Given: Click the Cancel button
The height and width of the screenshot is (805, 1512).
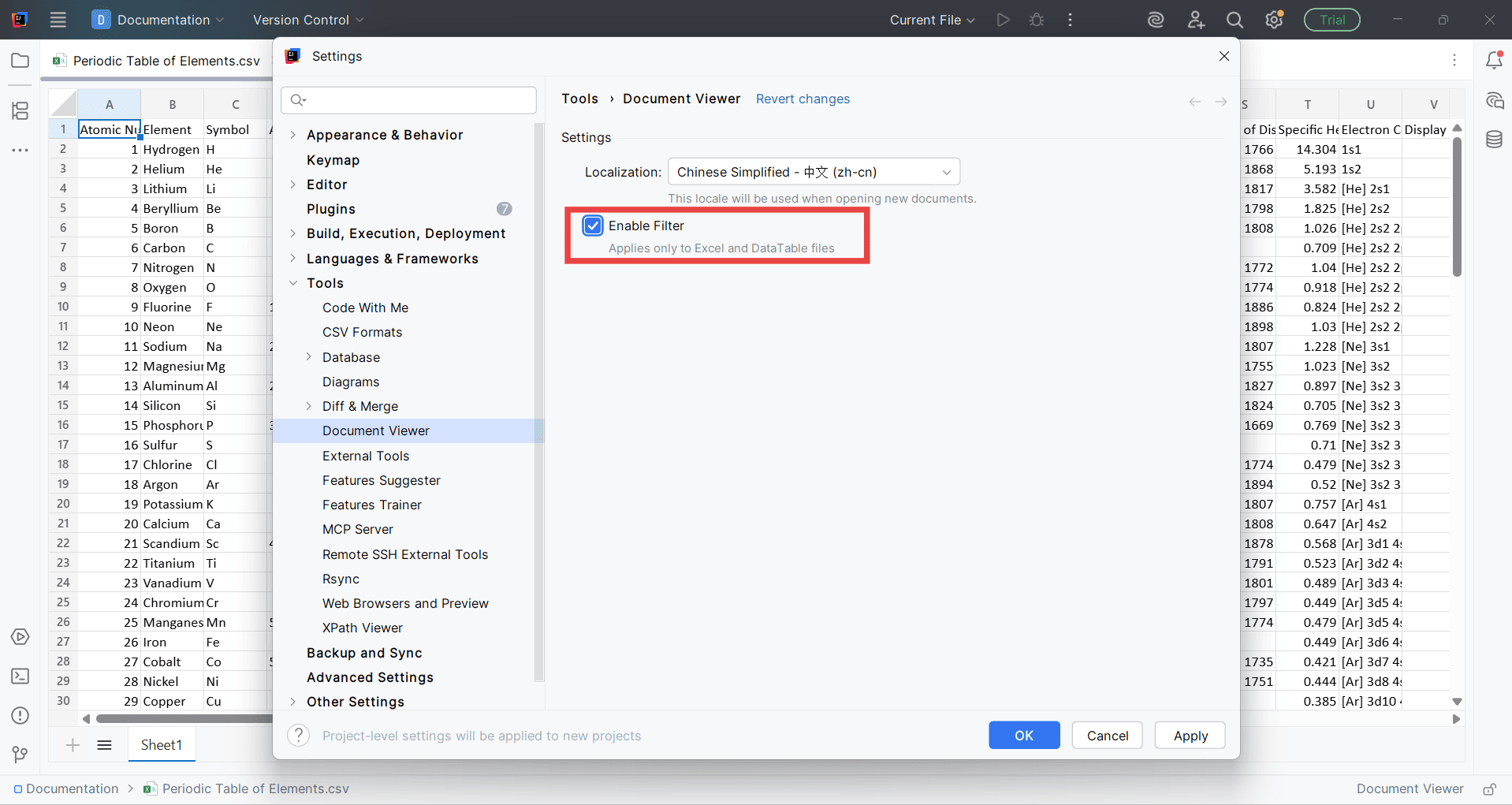Looking at the screenshot, I should click(1108, 736).
